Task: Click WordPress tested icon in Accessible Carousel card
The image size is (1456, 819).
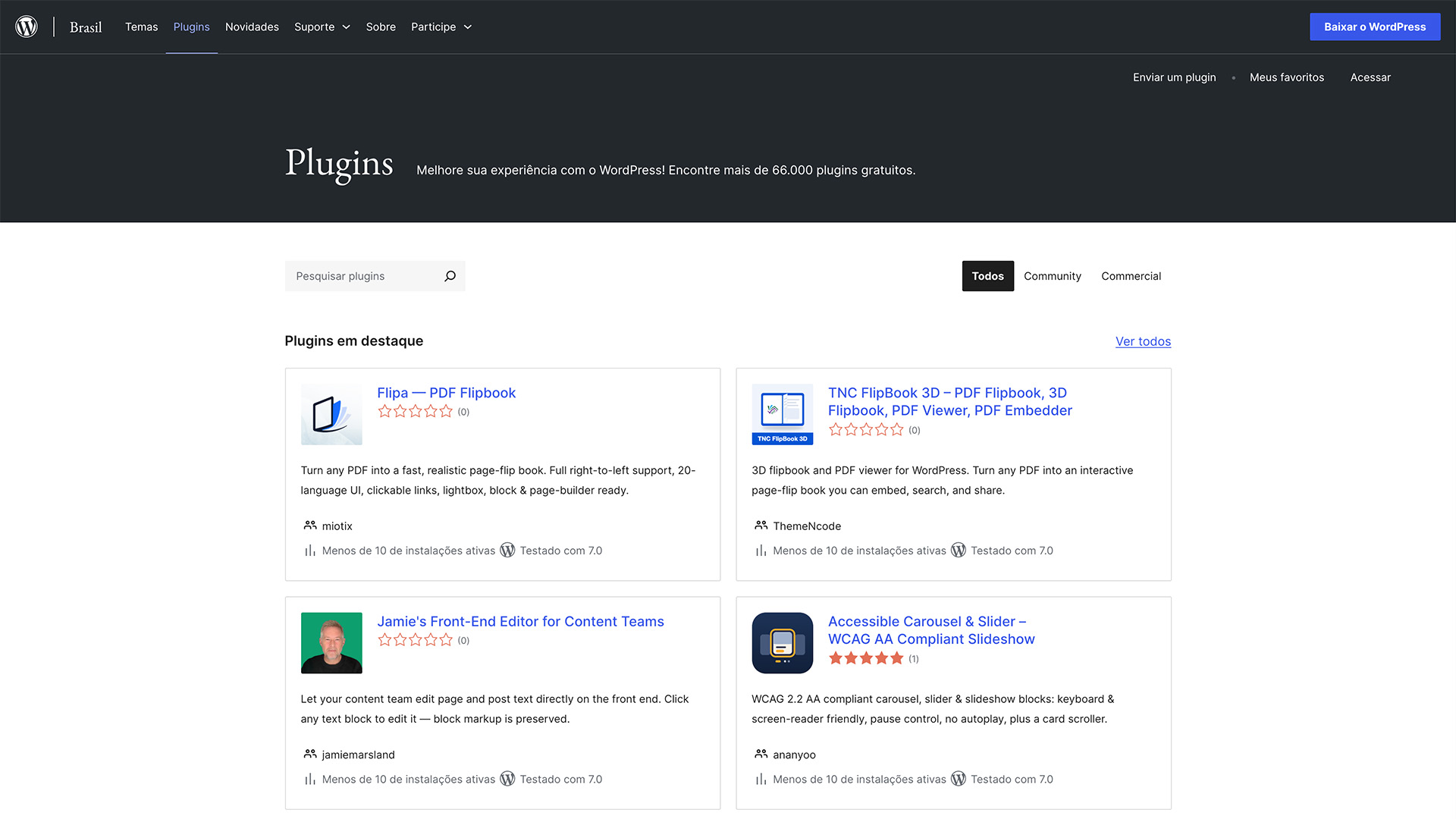Action: point(959,779)
